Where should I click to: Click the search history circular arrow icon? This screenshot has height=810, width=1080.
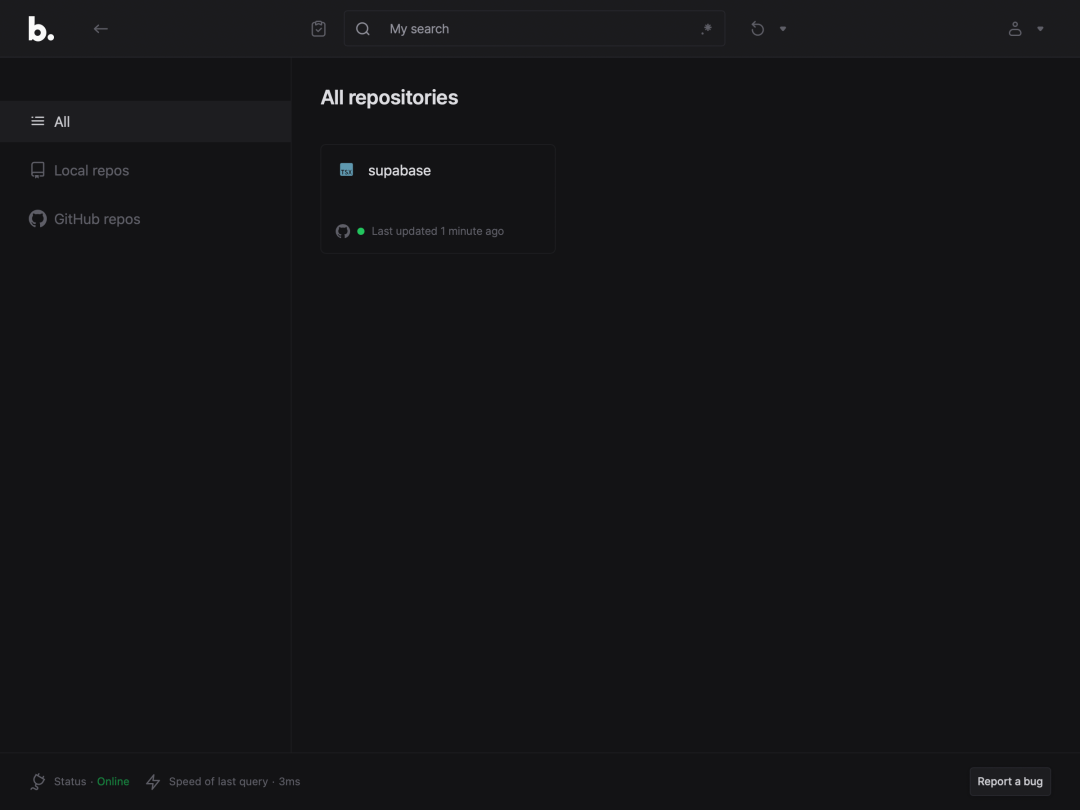point(758,29)
